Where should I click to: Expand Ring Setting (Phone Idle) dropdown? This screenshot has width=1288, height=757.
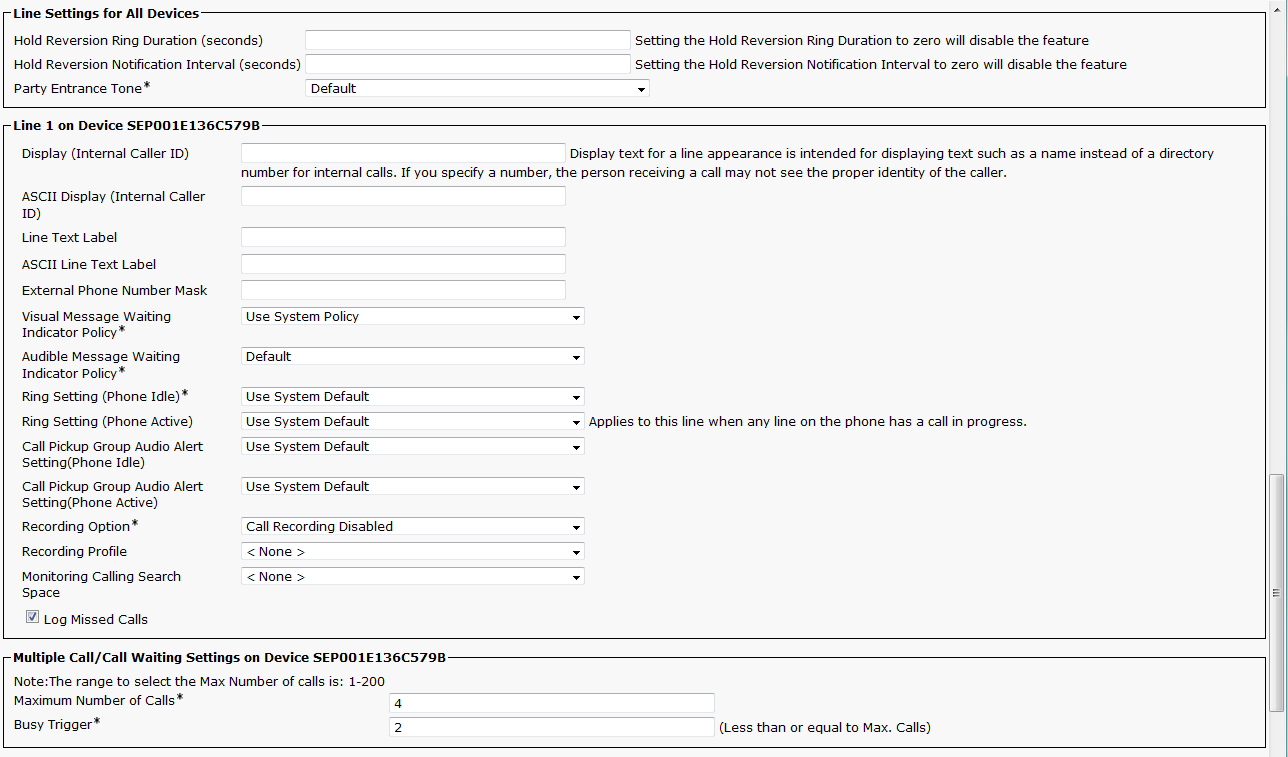point(412,397)
